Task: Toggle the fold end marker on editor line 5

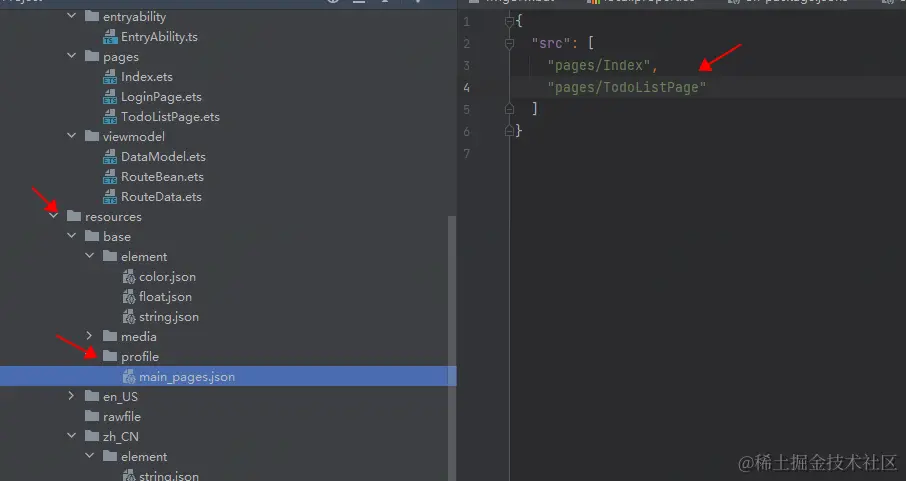Action: 509,109
